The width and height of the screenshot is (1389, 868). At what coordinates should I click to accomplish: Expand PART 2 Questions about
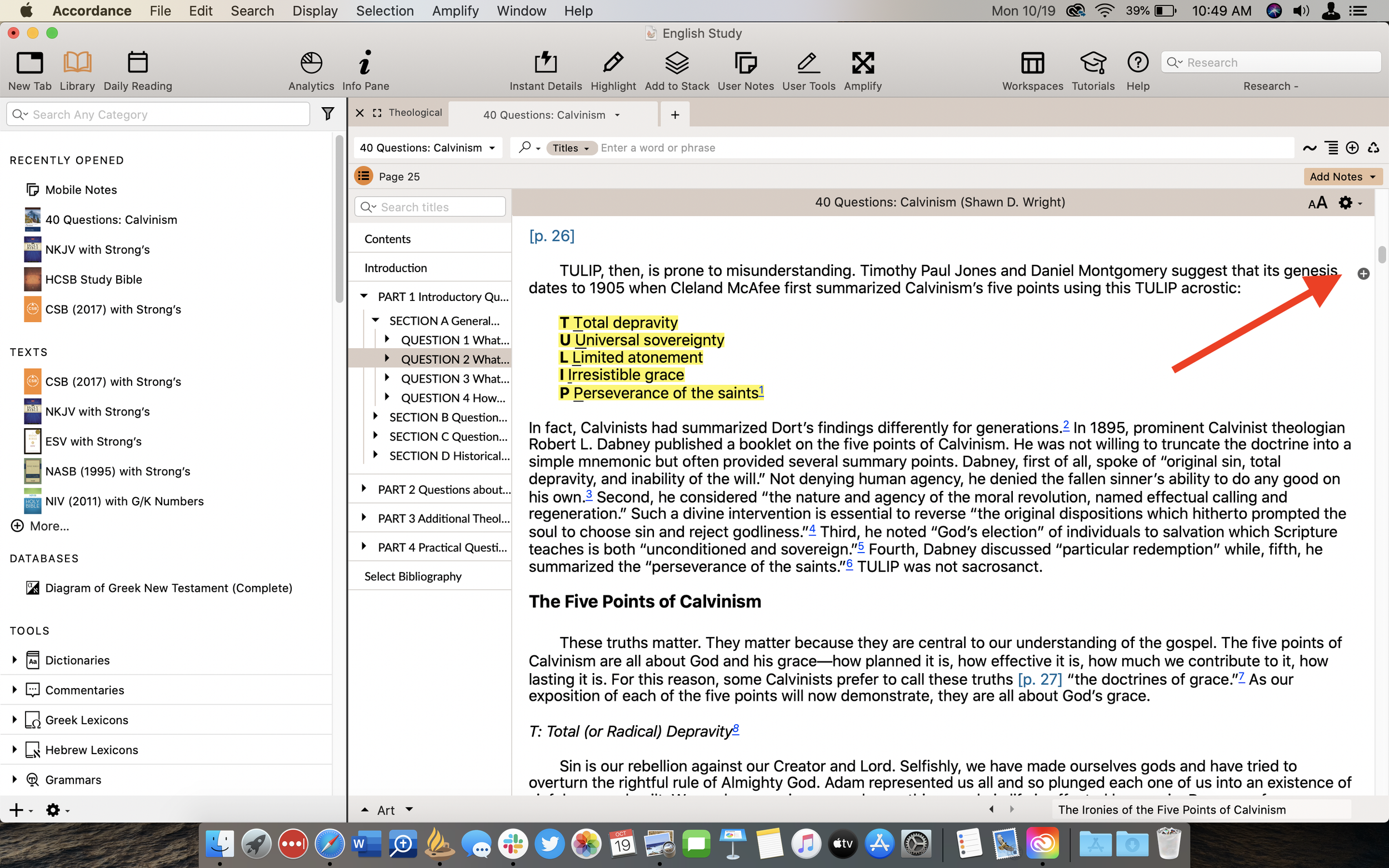(363, 489)
